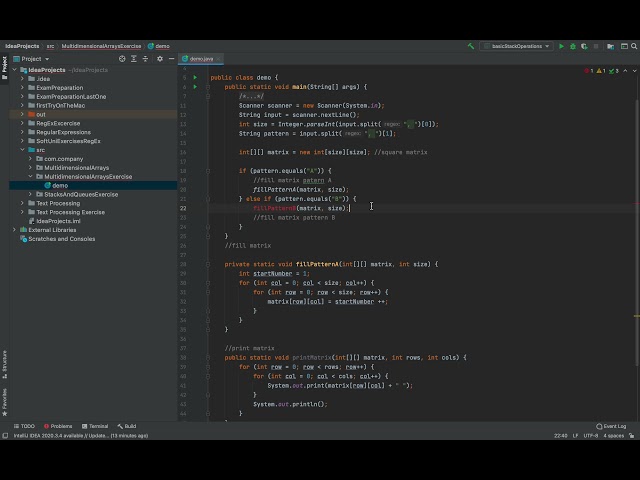Screen dimensions: 640x480
Task: Open the run configuration dropdown basicStackOperations
Action: point(517,46)
